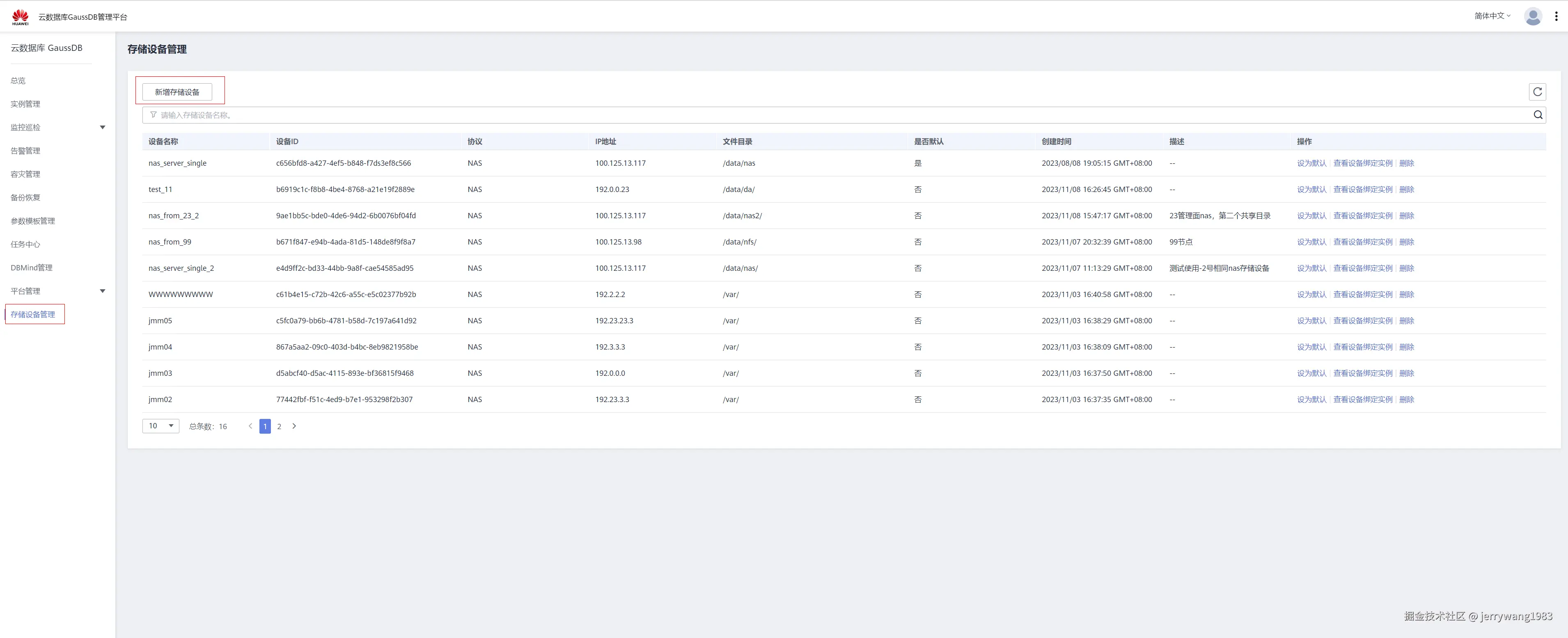Delete the jmm05 storage device
The height and width of the screenshot is (638, 1568).
tap(1406, 320)
